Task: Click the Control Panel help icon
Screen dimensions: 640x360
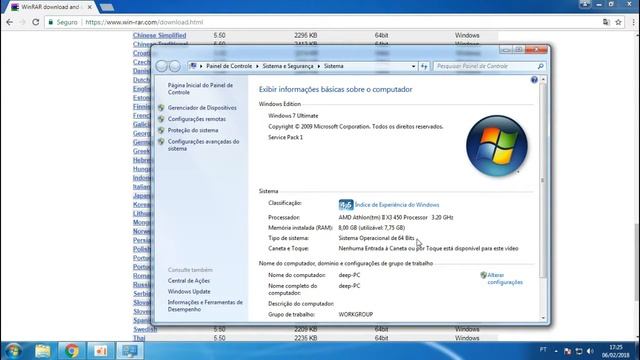Action: point(534,80)
